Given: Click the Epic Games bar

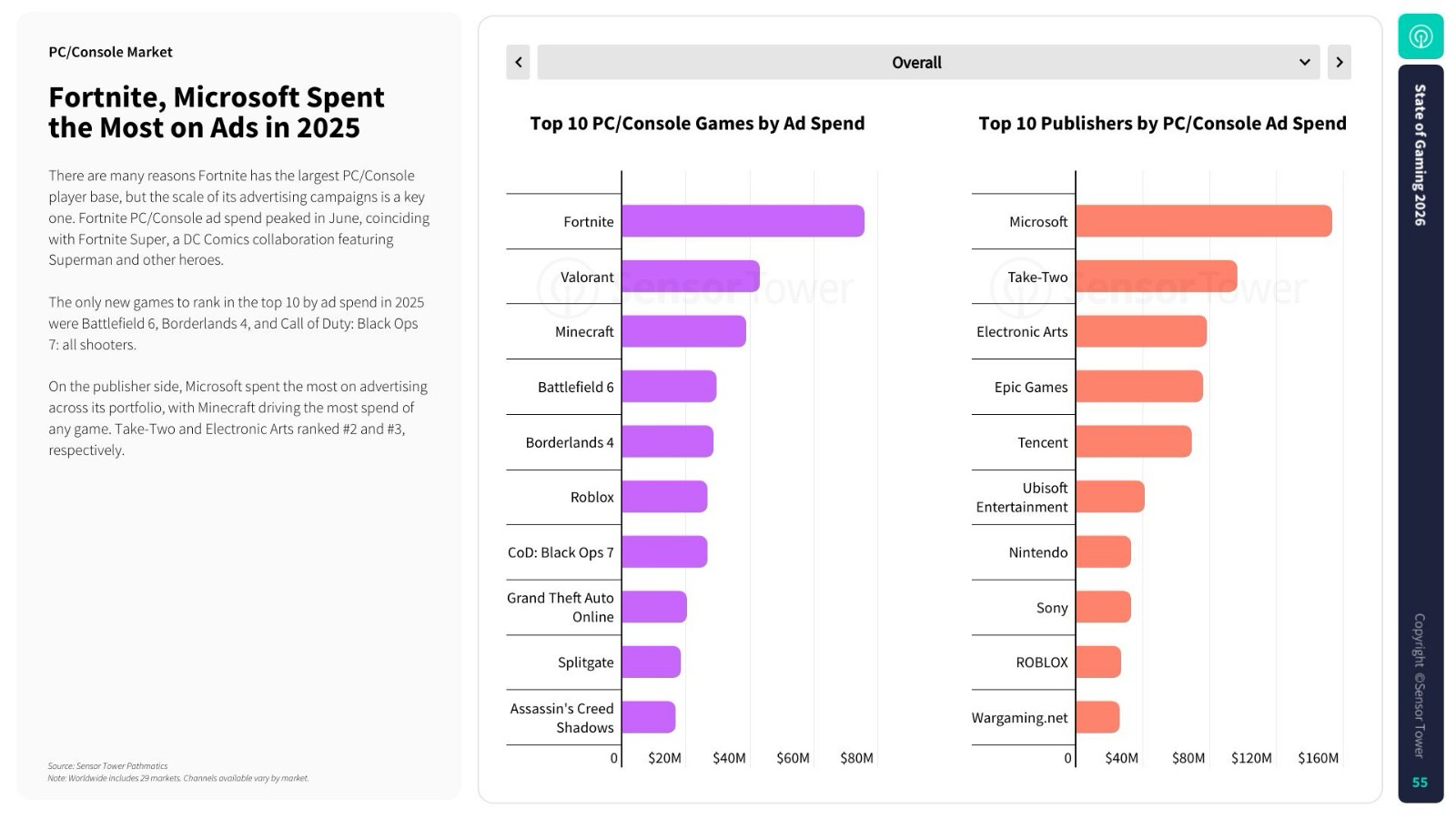Looking at the screenshot, I should pos(1139,387).
